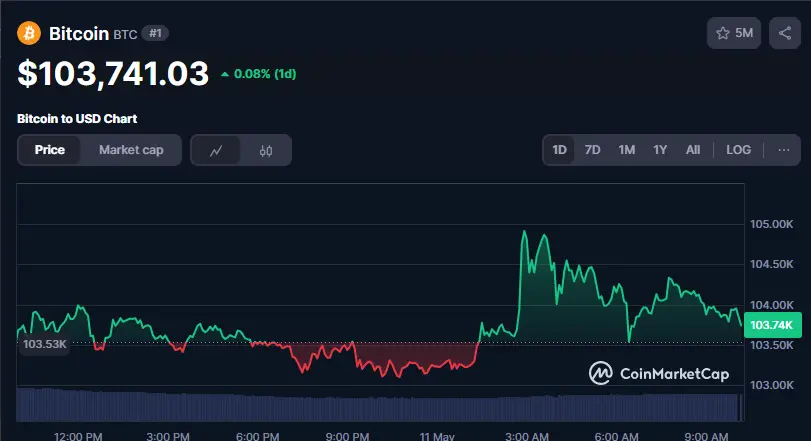
Task: Click the 3:00 AM time axis label
Action: coord(527,436)
